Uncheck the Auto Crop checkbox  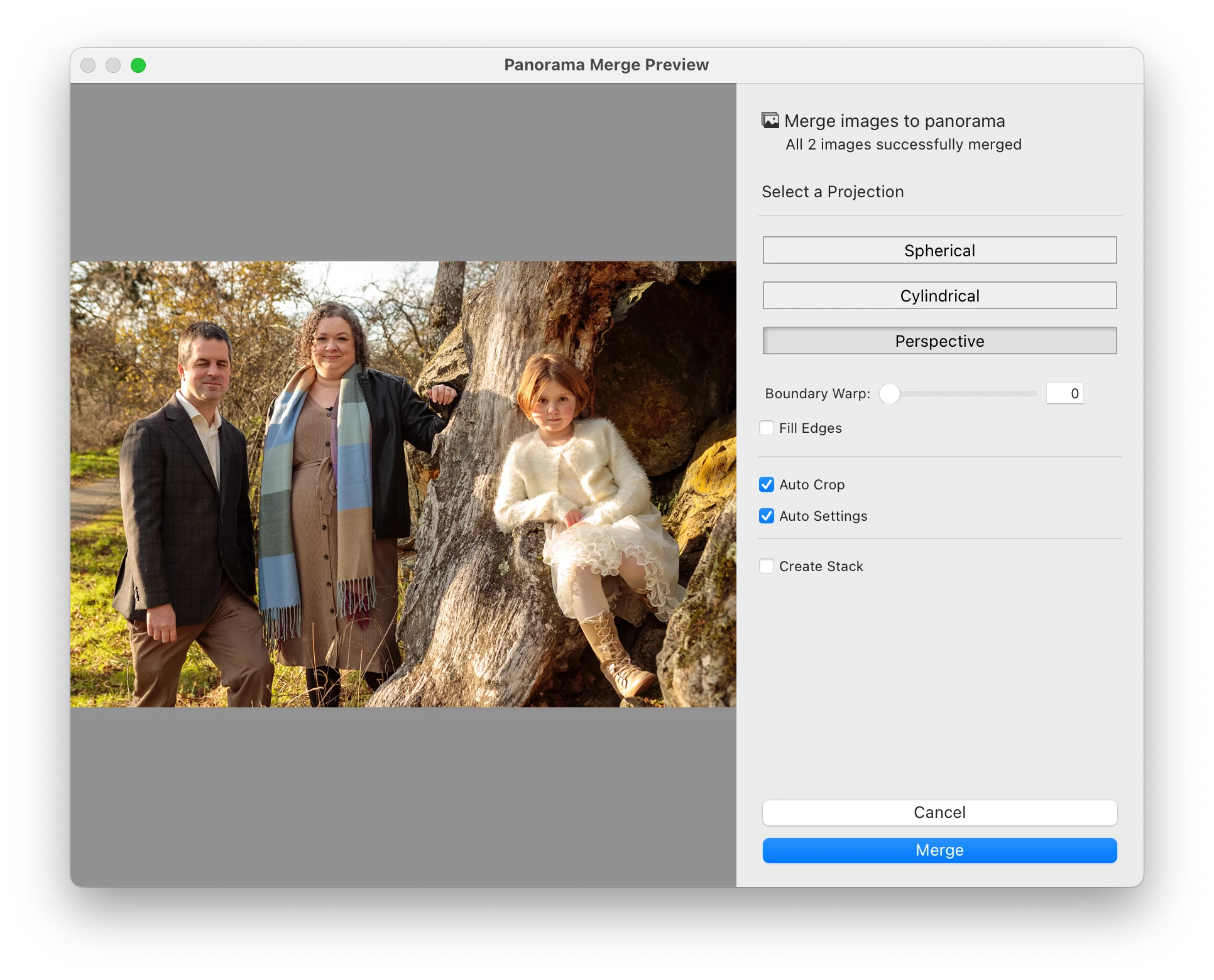pyautogui.click(x=767, y=484)
